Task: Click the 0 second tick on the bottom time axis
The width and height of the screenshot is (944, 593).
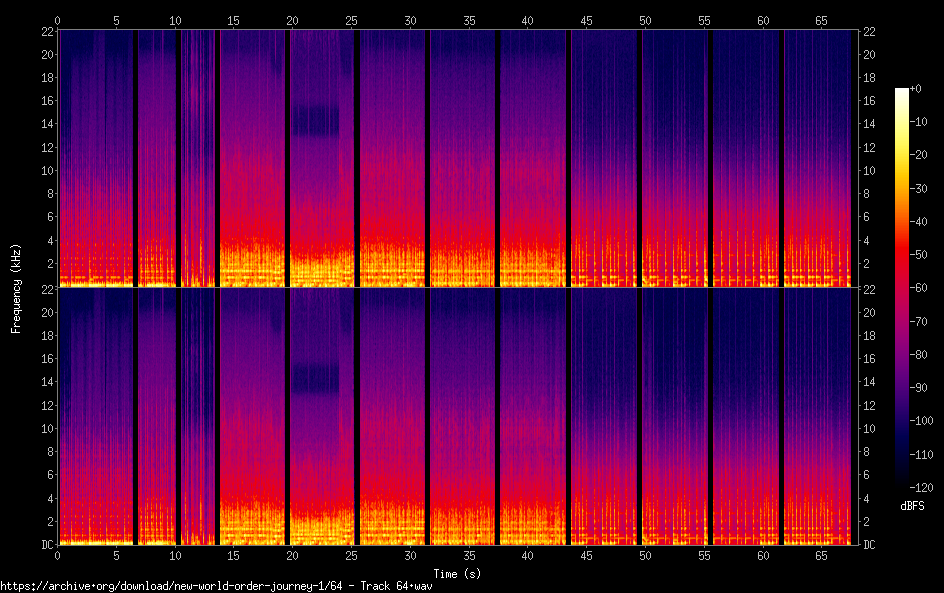Action: (58, 554)
